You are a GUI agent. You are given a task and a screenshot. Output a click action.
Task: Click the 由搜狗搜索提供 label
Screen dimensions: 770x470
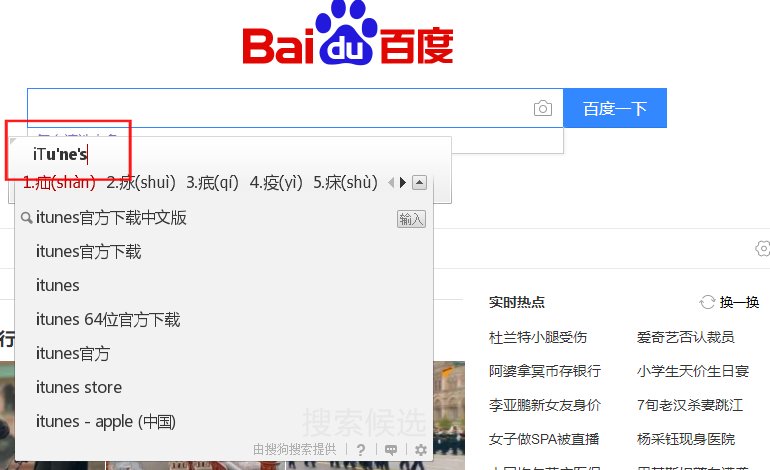[295, 449]
